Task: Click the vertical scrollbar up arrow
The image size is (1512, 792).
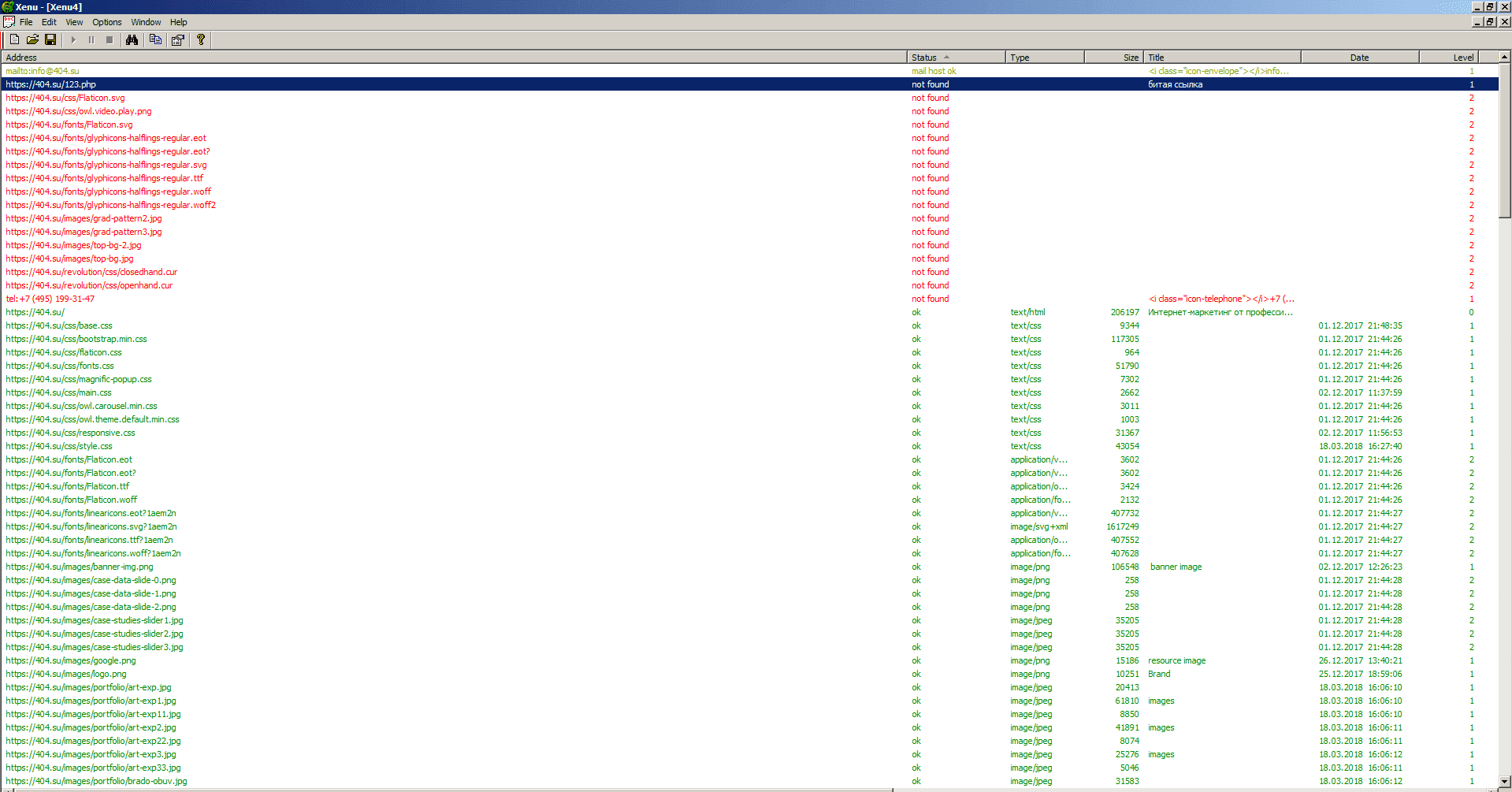Action: pos(1505,57)
